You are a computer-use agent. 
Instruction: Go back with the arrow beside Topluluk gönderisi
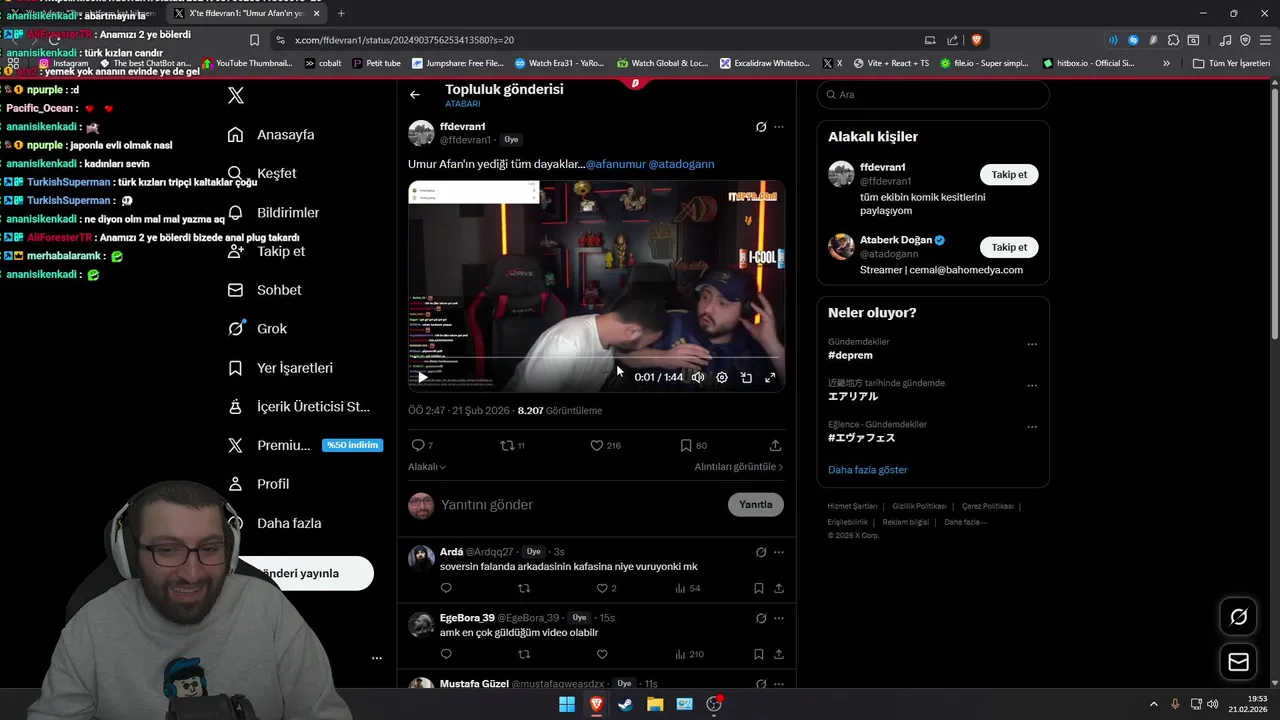415,94
